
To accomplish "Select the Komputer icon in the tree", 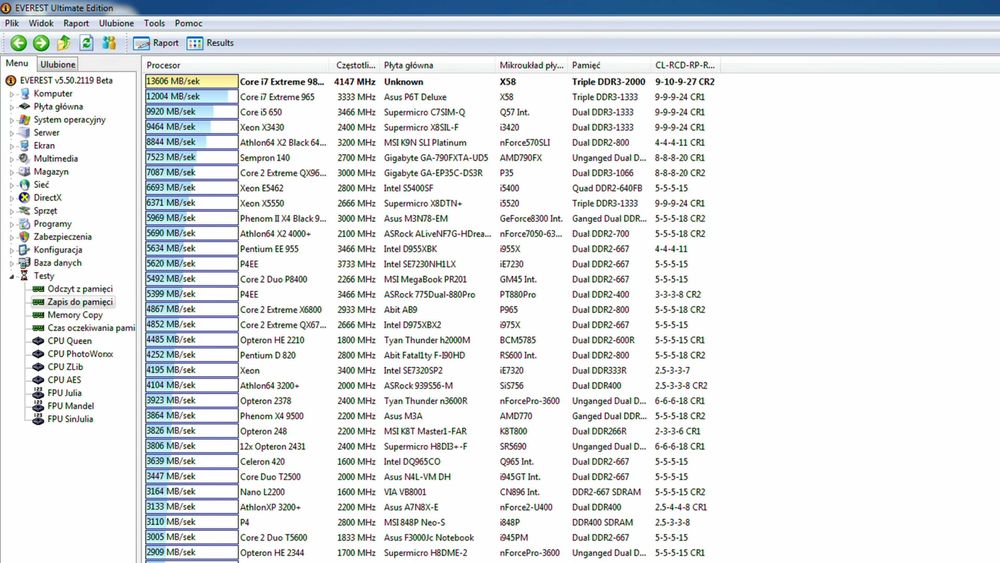I will 24,93.
